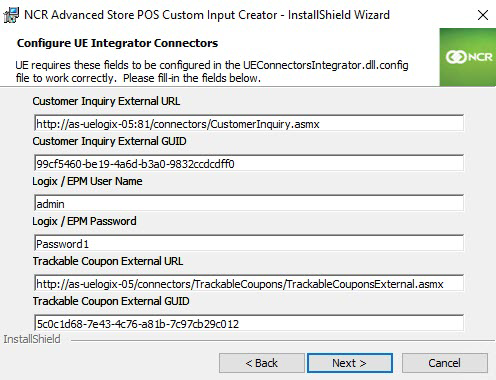Go to previous step with < Back
Screen dimensions: 496x380
coord(262,363)
